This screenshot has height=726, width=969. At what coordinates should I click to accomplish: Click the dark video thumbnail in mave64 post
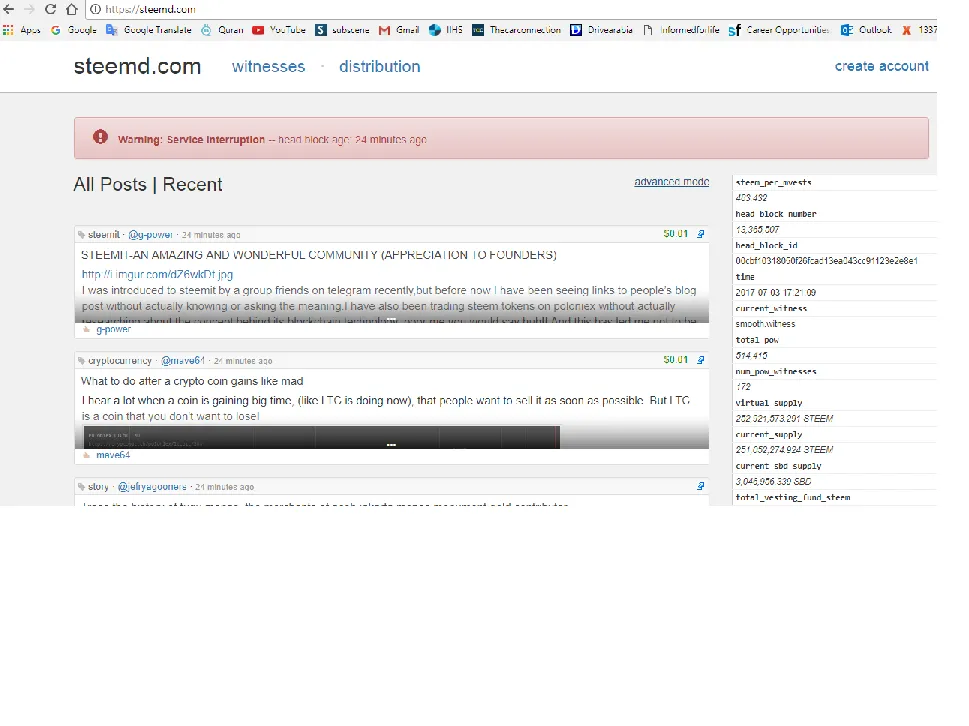point(321,437)
